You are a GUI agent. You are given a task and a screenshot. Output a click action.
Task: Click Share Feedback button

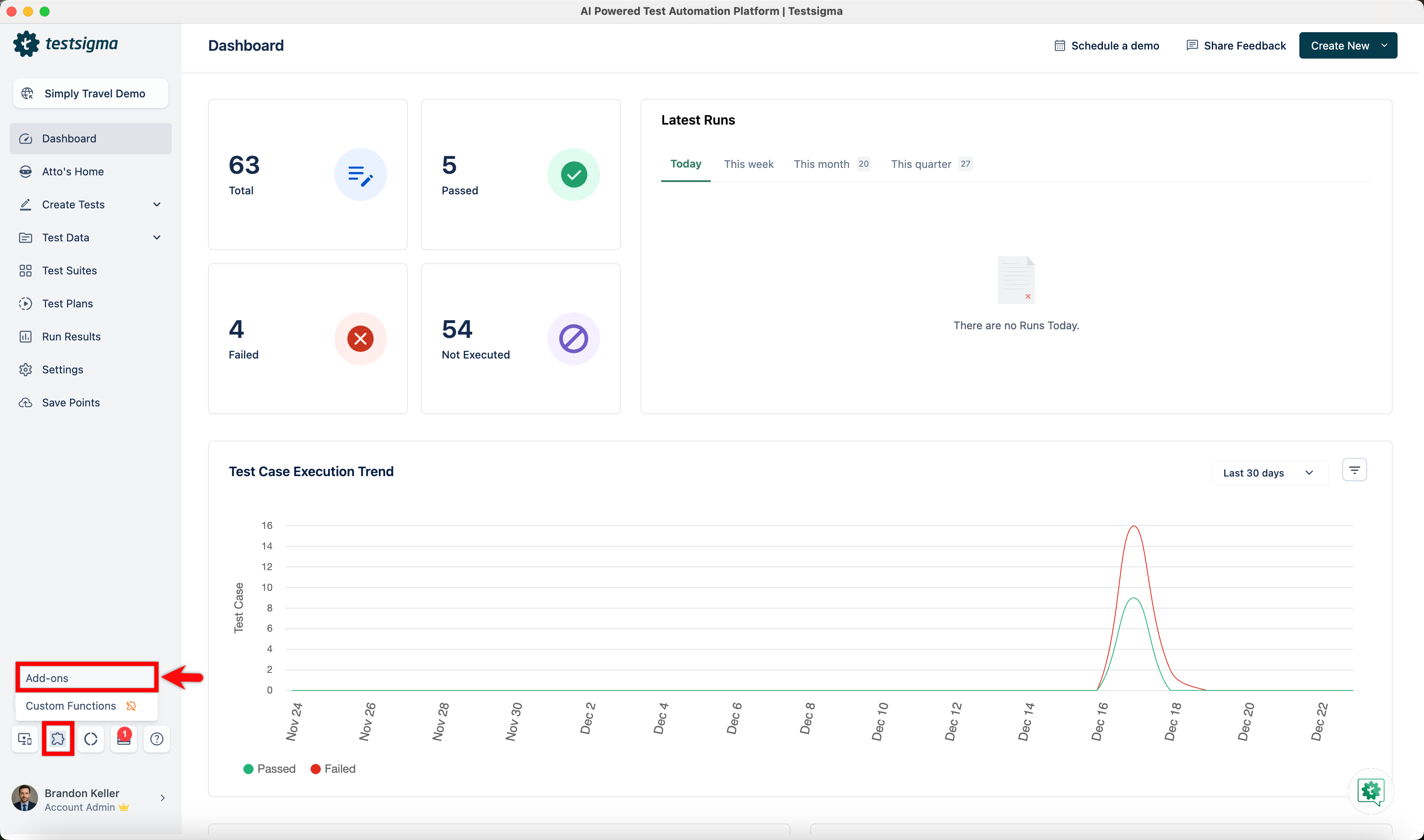pos(1236,45)
